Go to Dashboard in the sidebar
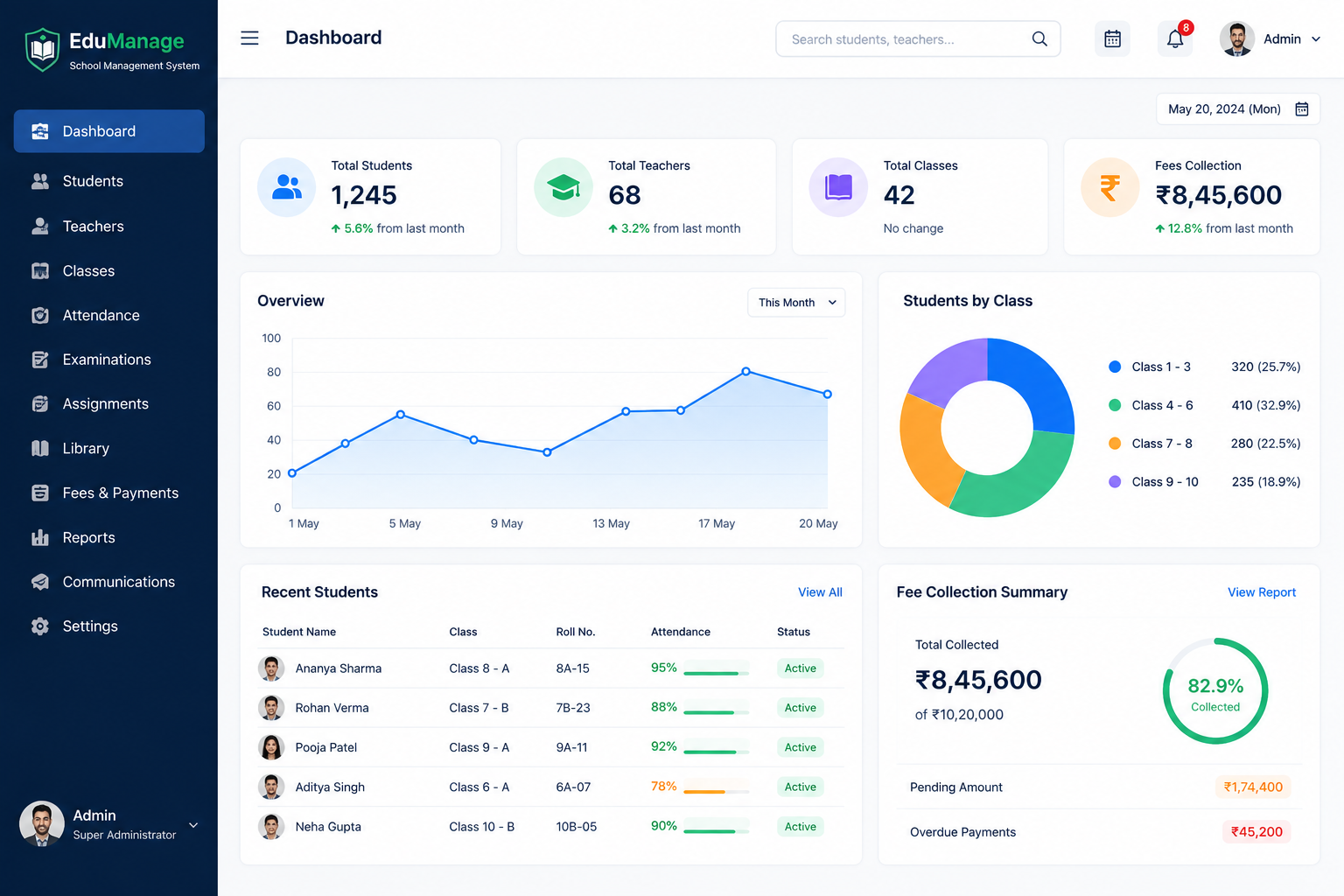 pos(109,131)
